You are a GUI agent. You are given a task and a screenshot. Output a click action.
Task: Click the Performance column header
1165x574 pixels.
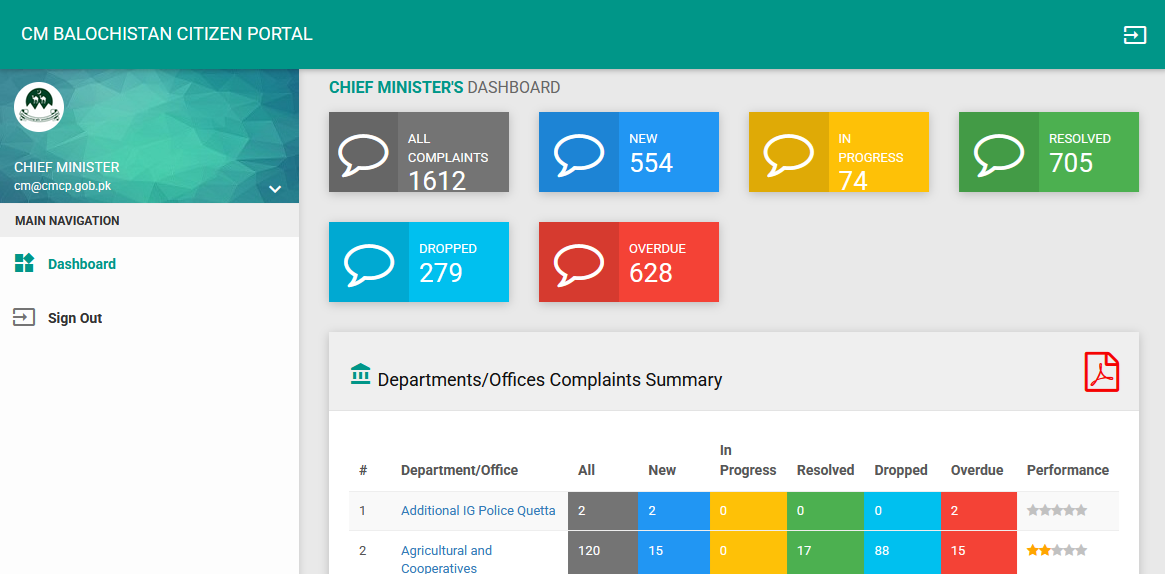click(1067, 470)
